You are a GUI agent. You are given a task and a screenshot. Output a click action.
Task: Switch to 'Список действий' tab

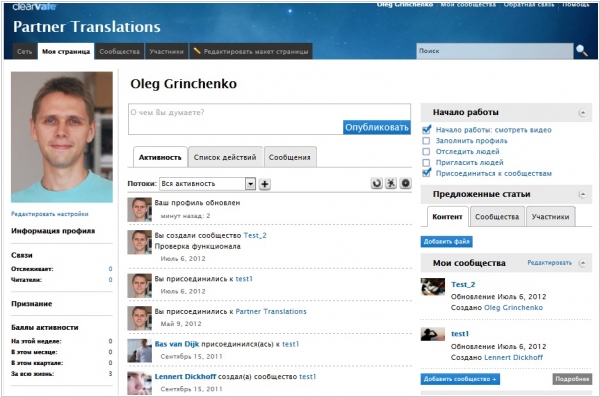(x=225, y=157)
